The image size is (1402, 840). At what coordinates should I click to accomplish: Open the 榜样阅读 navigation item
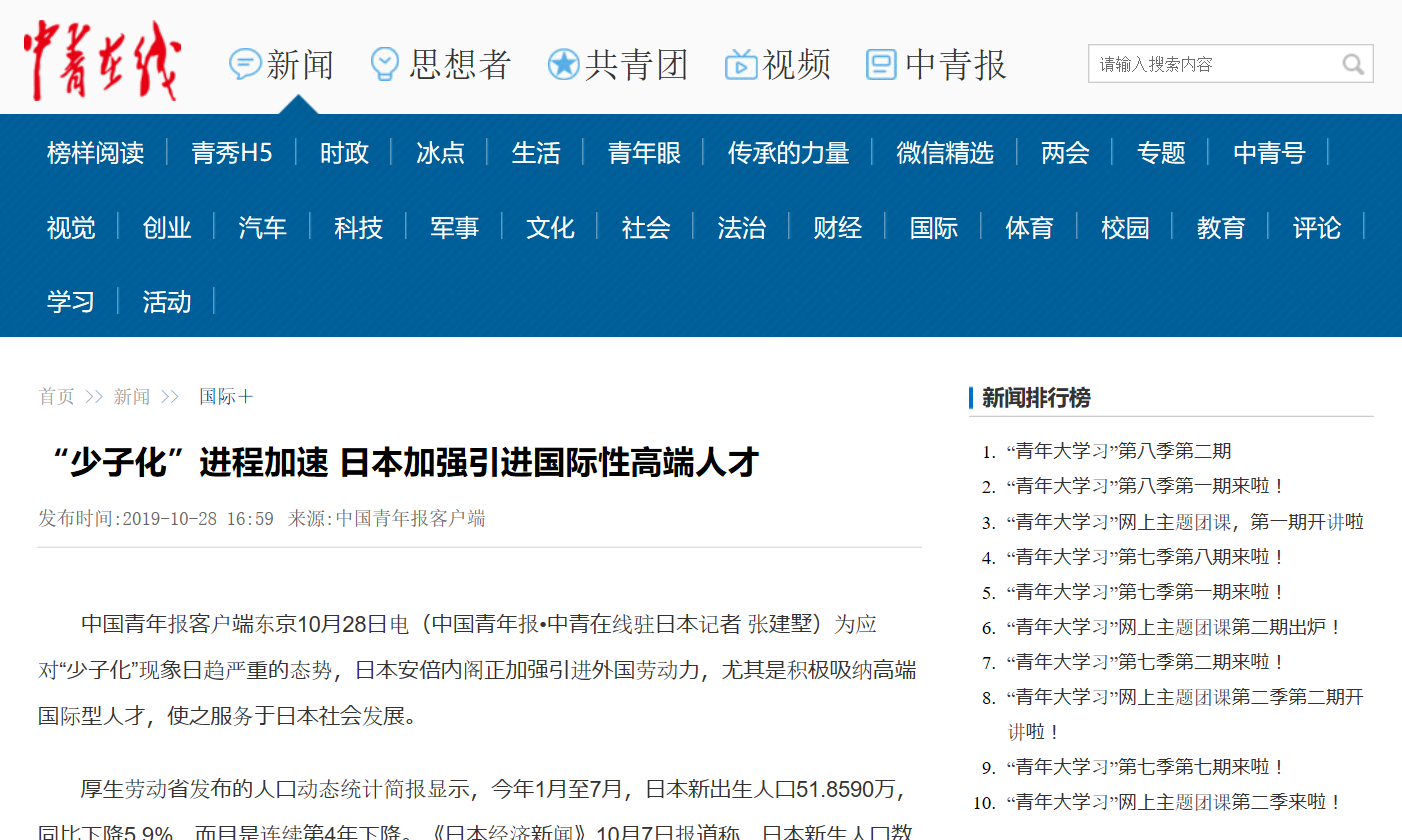point(95,153)
